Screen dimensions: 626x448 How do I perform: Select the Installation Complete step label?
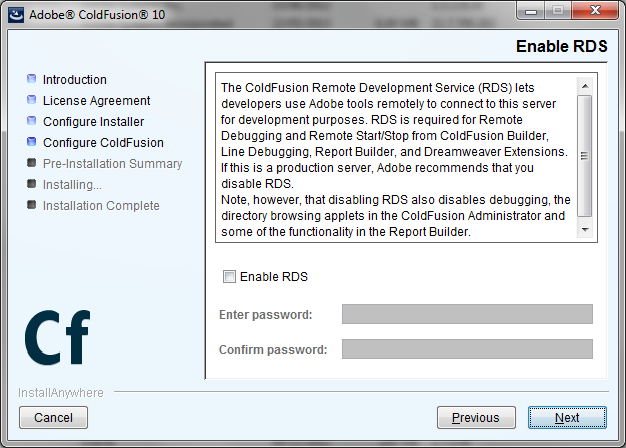tap(101, 206)
